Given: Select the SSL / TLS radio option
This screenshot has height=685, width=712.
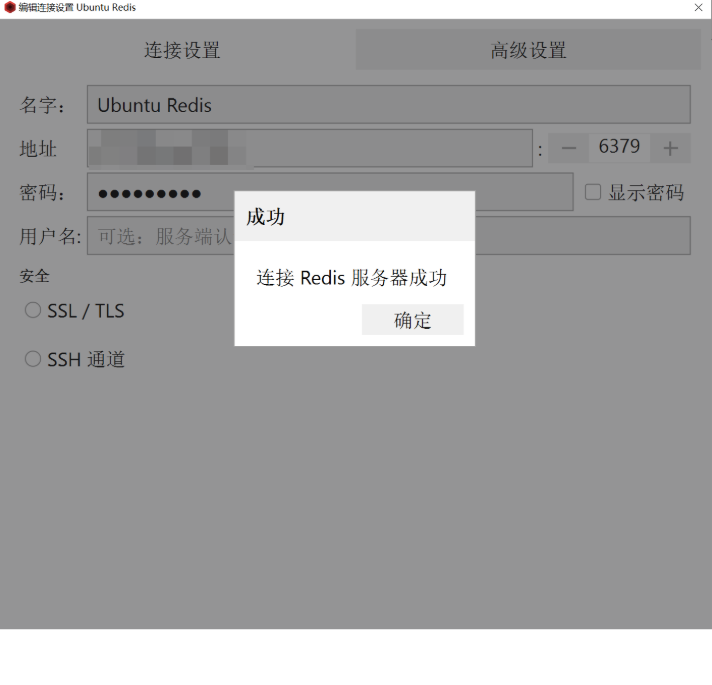Looking at the screenshot, I should point(33,311).
